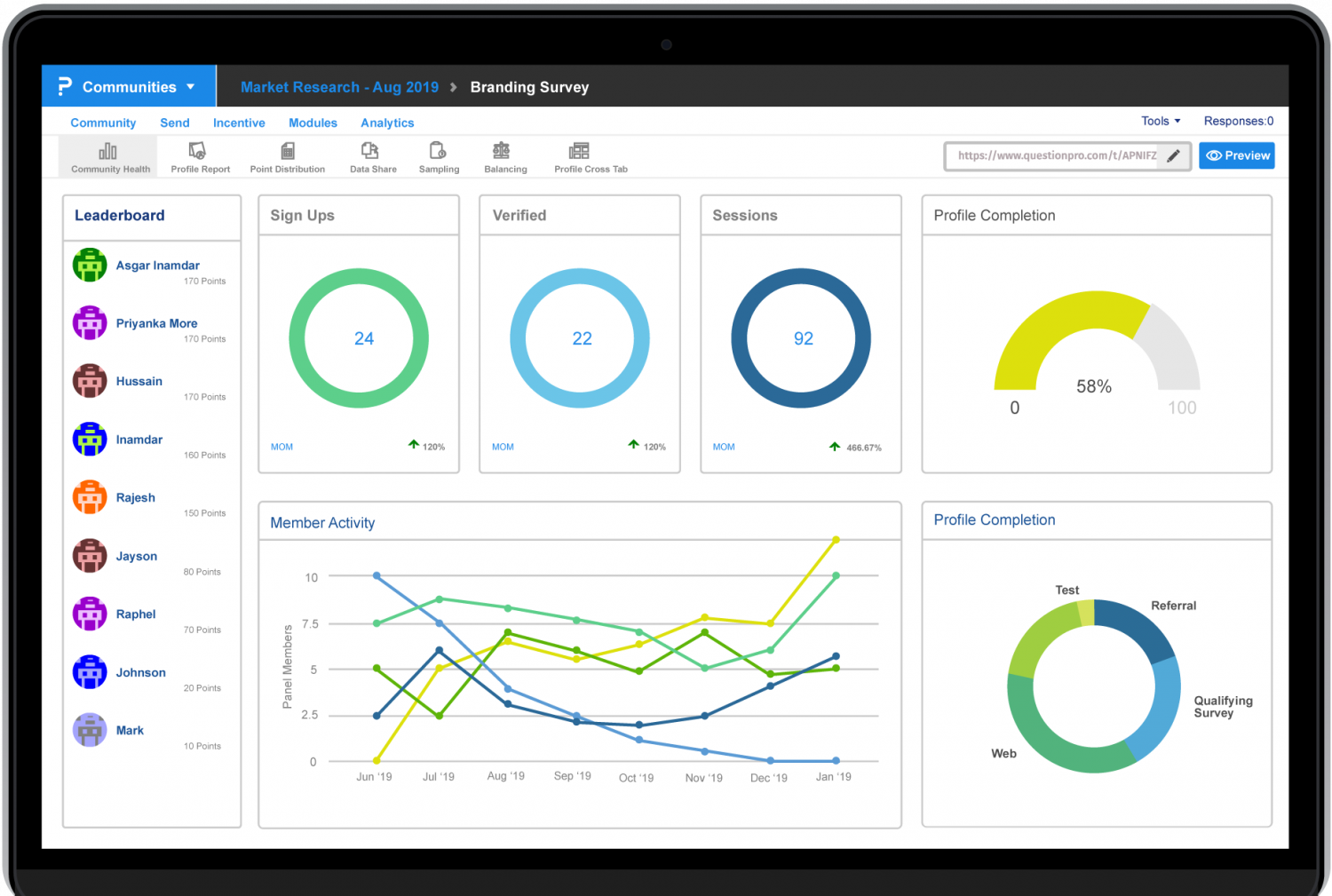Image resolution: width=1332 pixels, height=896 pixels.
Task: Click the Preview button
Action: click(x=1237, y=155)
